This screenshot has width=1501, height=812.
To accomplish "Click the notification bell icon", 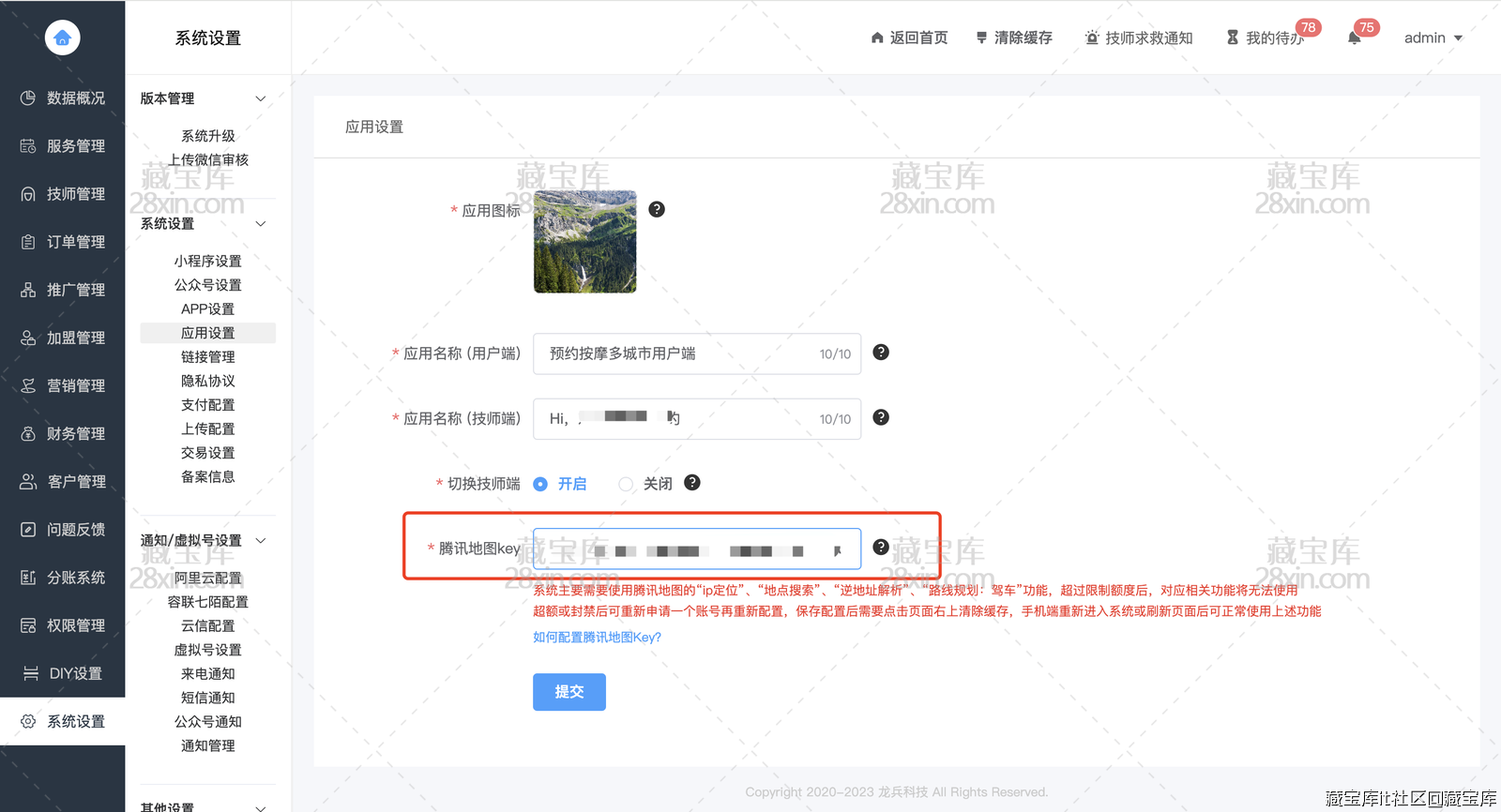I will click(1354, 38).
